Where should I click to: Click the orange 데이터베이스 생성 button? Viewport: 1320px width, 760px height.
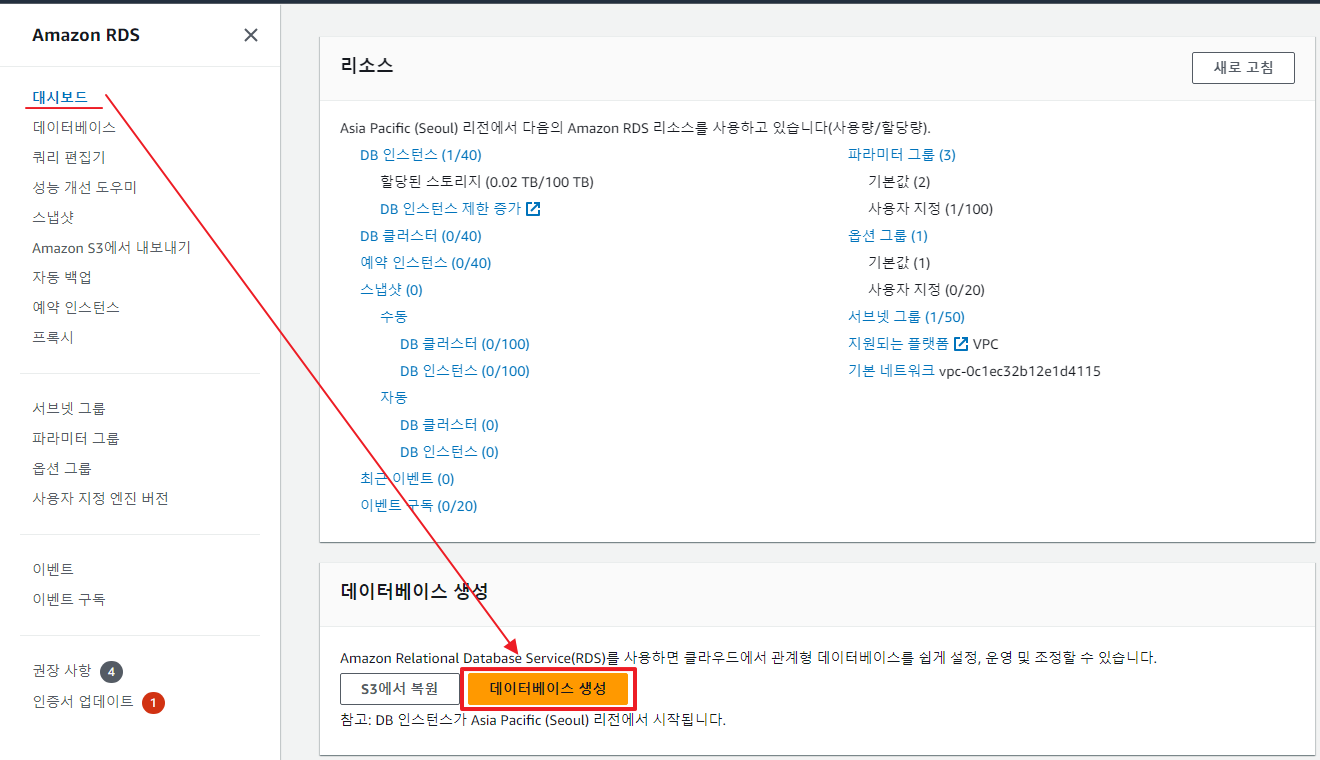pos(548,689)
